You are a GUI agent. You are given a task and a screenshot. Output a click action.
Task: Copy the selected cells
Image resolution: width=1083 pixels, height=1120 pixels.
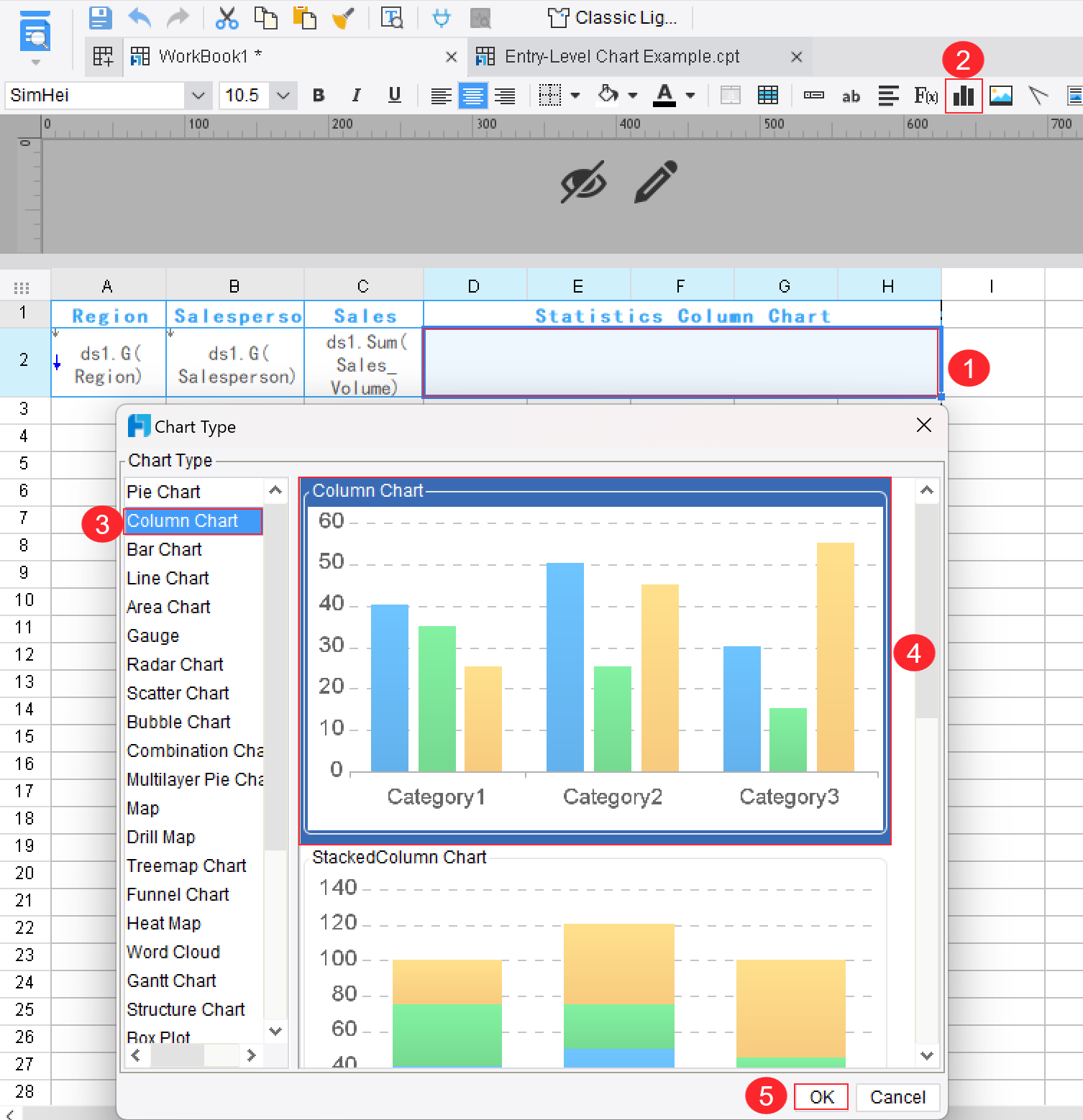tap(266, 17)
